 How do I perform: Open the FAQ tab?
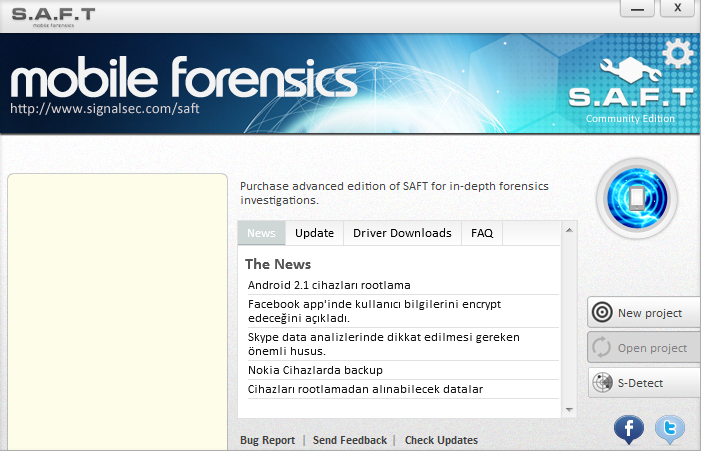pos(481,233)
